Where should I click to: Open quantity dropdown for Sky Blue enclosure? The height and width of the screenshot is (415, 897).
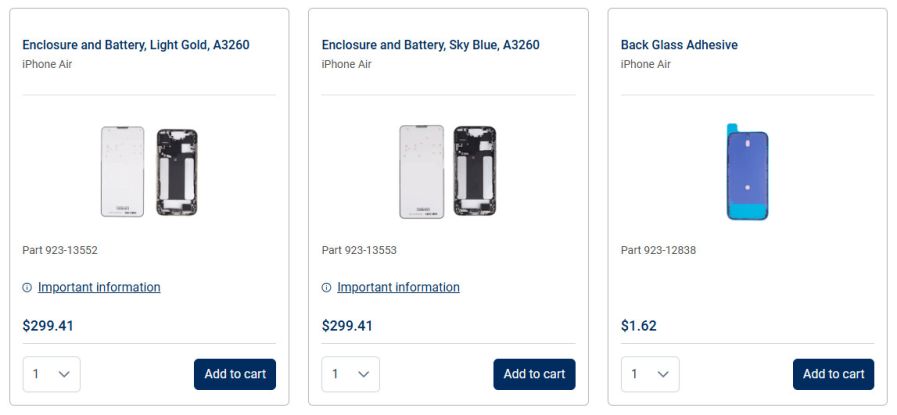(350, 374)
